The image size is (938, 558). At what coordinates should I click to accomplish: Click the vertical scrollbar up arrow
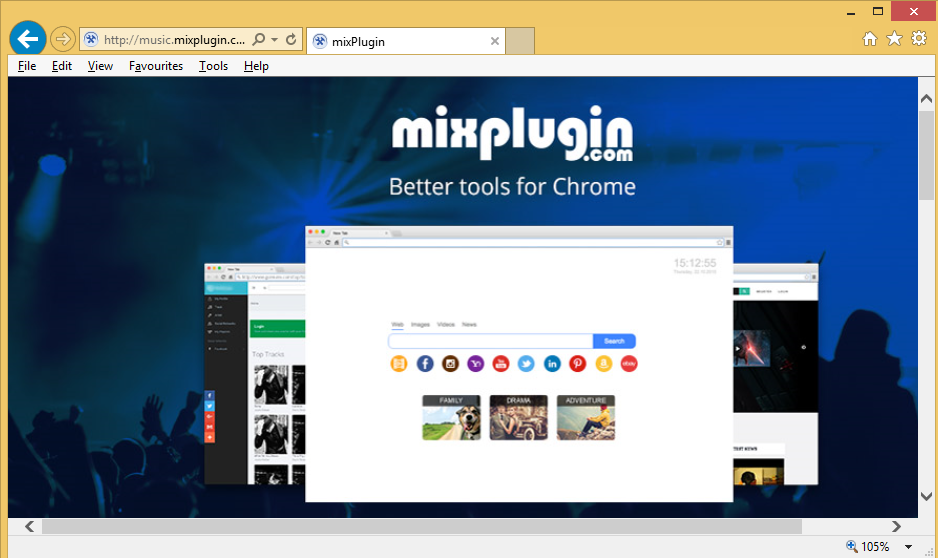pyautogui.click(x=926, y=98)
